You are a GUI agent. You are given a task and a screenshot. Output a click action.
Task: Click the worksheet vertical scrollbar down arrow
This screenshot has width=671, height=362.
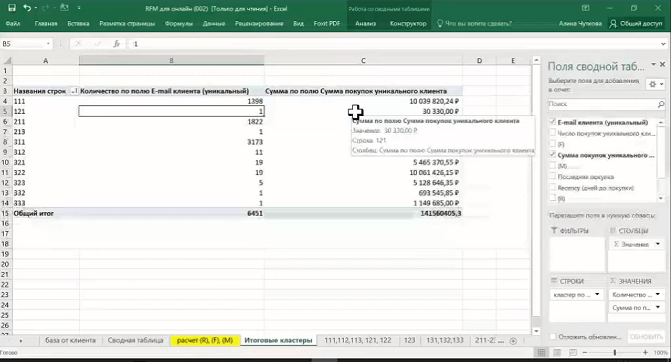point(536,331)
